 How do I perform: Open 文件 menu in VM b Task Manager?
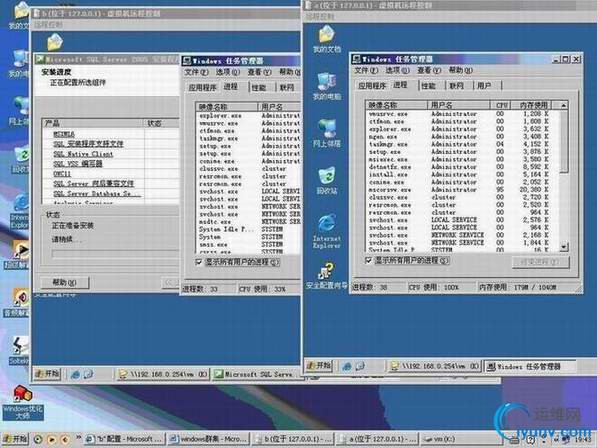coord(196,72)
